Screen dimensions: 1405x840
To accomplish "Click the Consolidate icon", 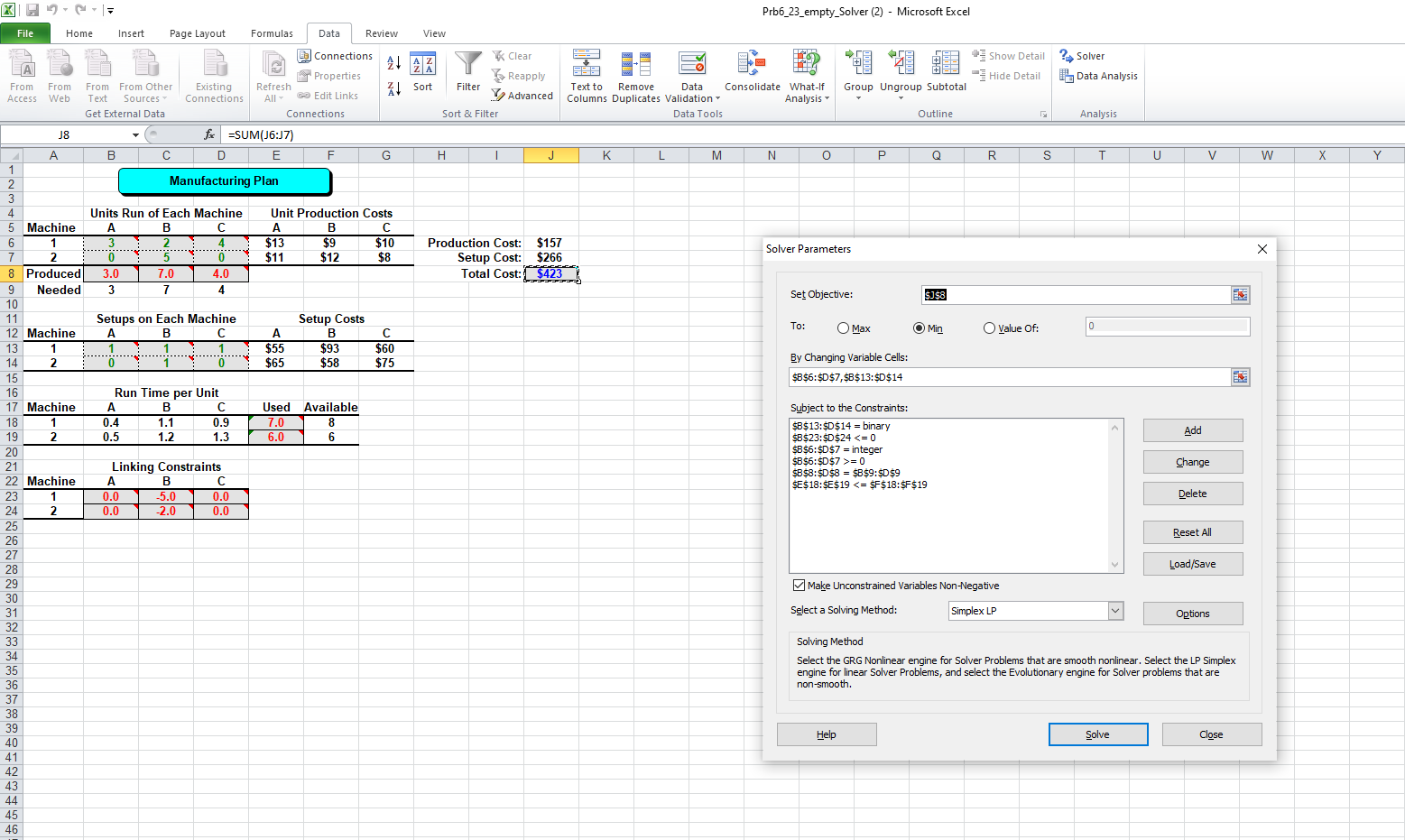I will coord(752,65).
